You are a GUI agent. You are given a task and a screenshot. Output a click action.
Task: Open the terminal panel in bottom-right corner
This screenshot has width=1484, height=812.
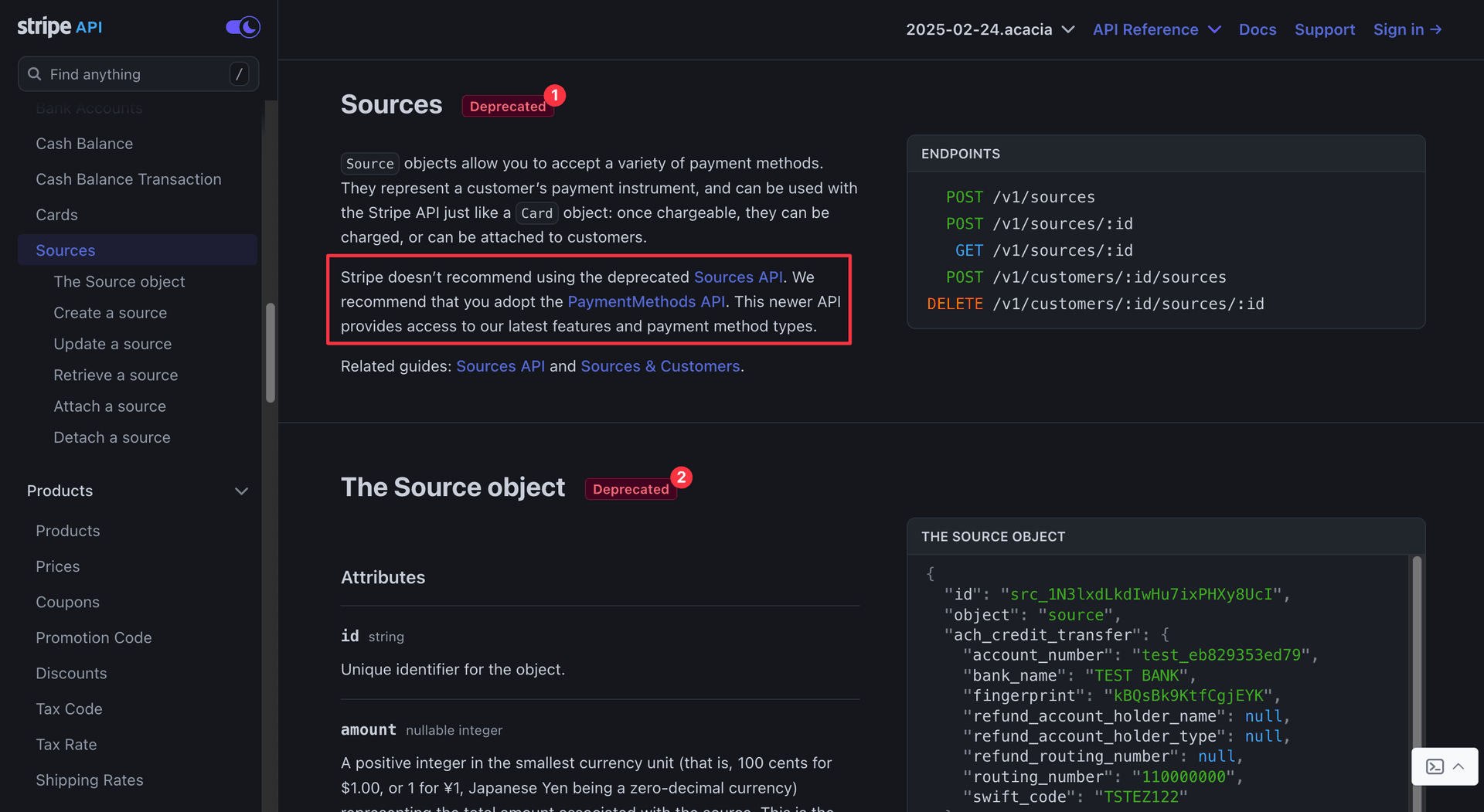tap(1436, 766)
